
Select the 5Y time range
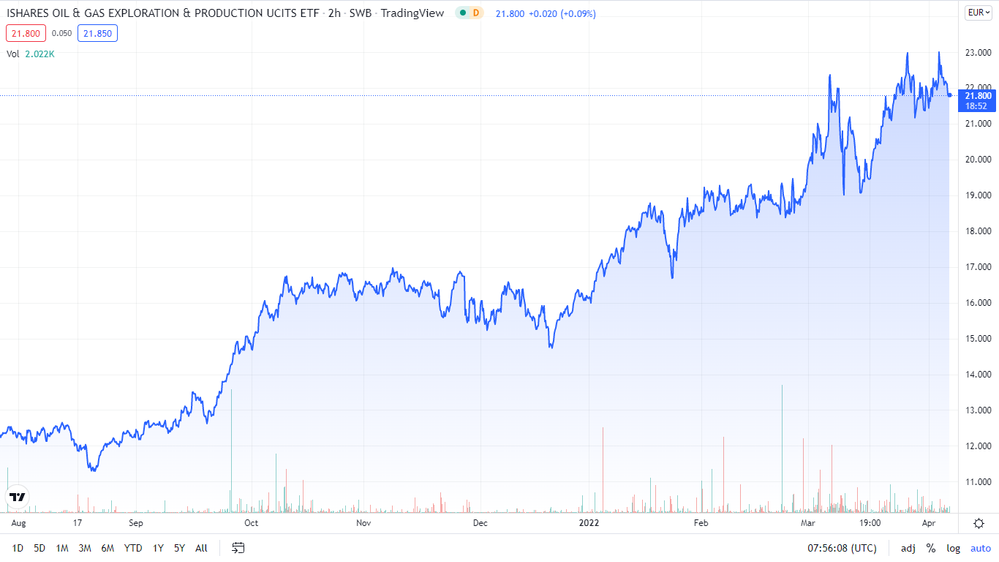pos(180,548)
